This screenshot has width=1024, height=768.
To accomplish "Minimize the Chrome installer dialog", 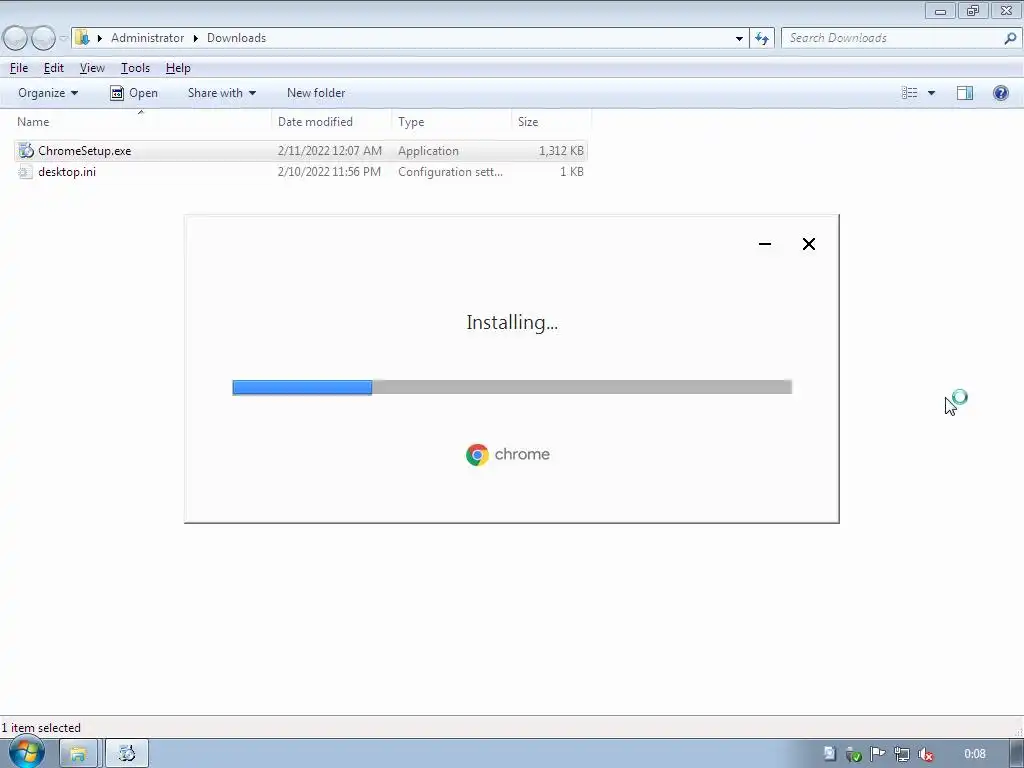I will tap(765, 244).
